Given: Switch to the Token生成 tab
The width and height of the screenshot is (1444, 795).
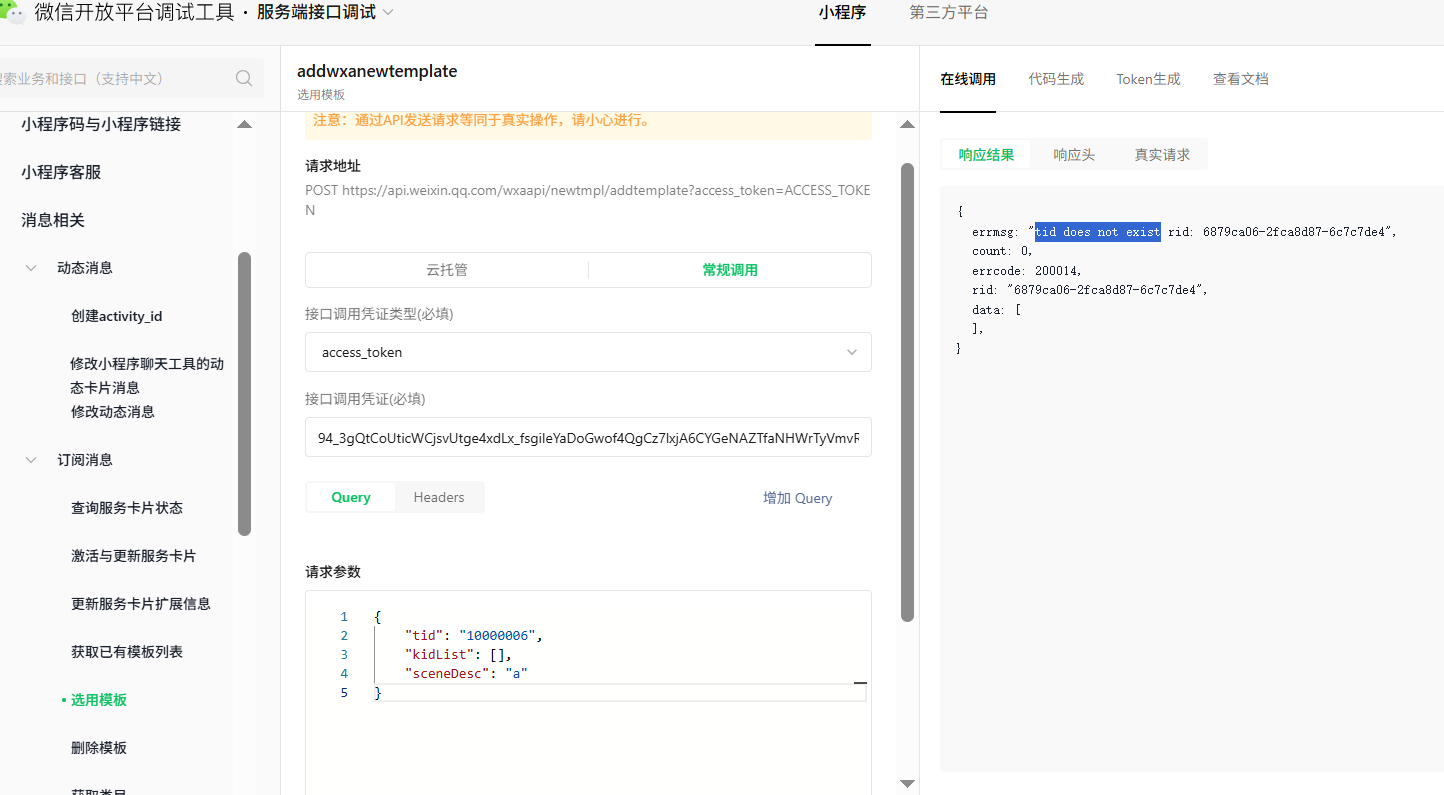Looking at the screenshot, I should (1148, 79).
